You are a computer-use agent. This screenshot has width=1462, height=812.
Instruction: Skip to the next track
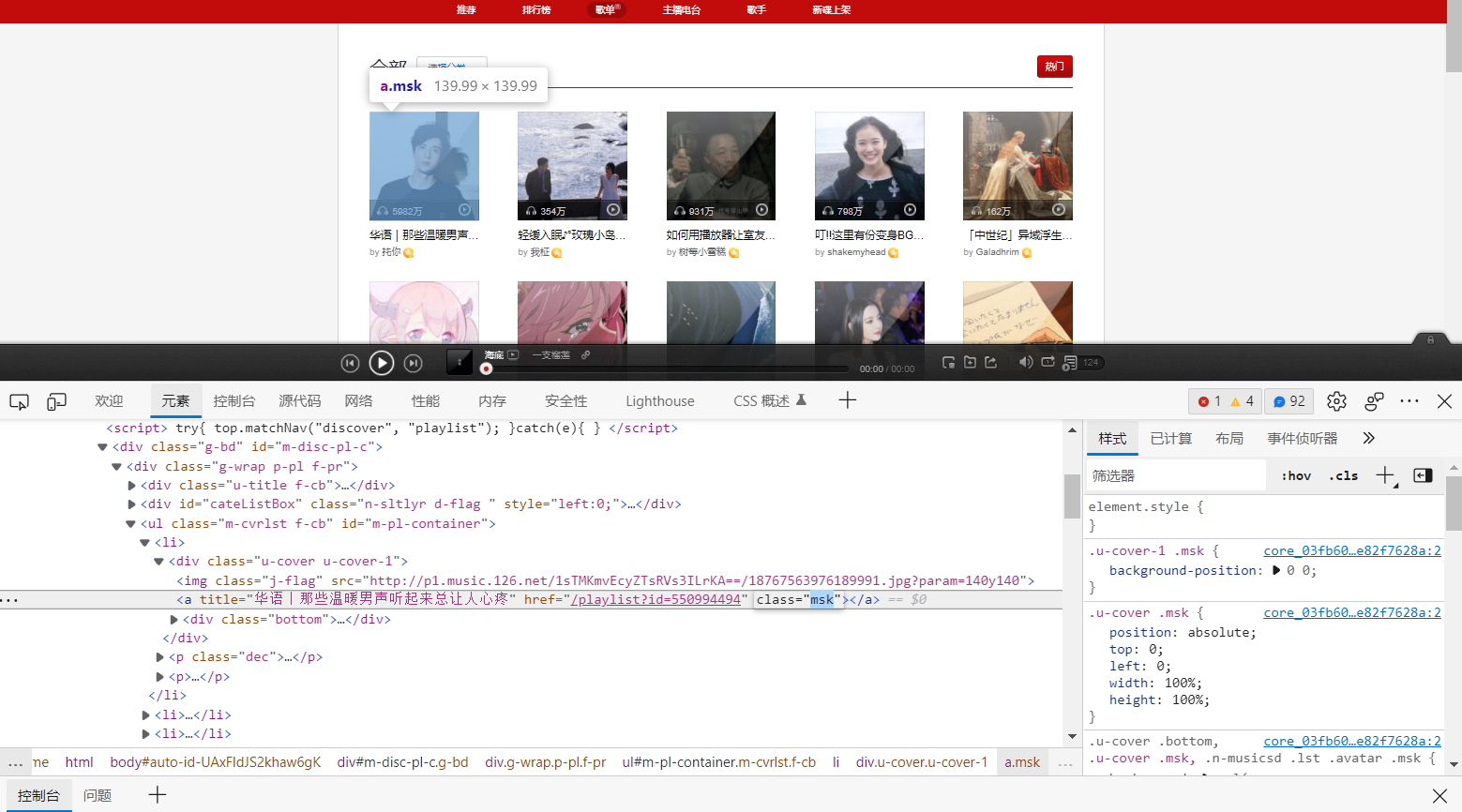pos(413,363)
